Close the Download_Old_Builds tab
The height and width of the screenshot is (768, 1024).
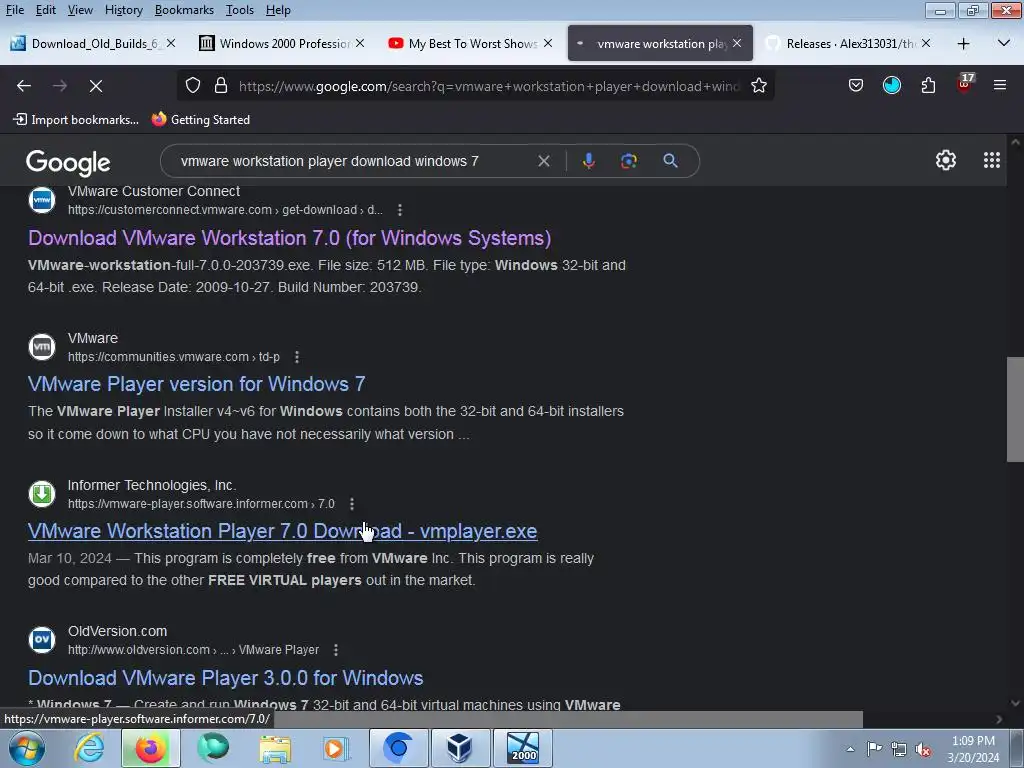[x=170, y=43]
